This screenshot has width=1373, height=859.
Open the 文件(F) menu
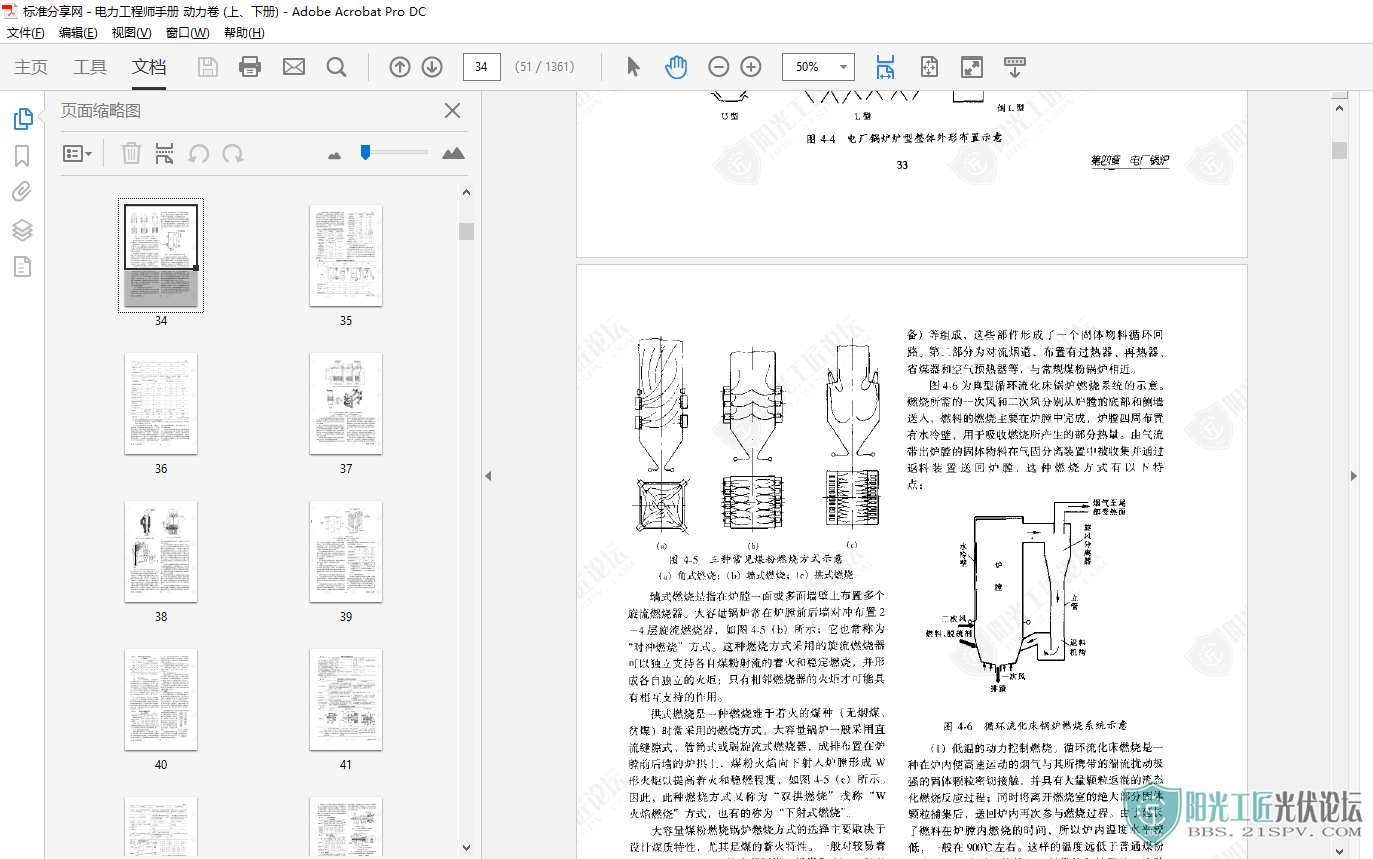pyautogui.click(x=25, y=33)
